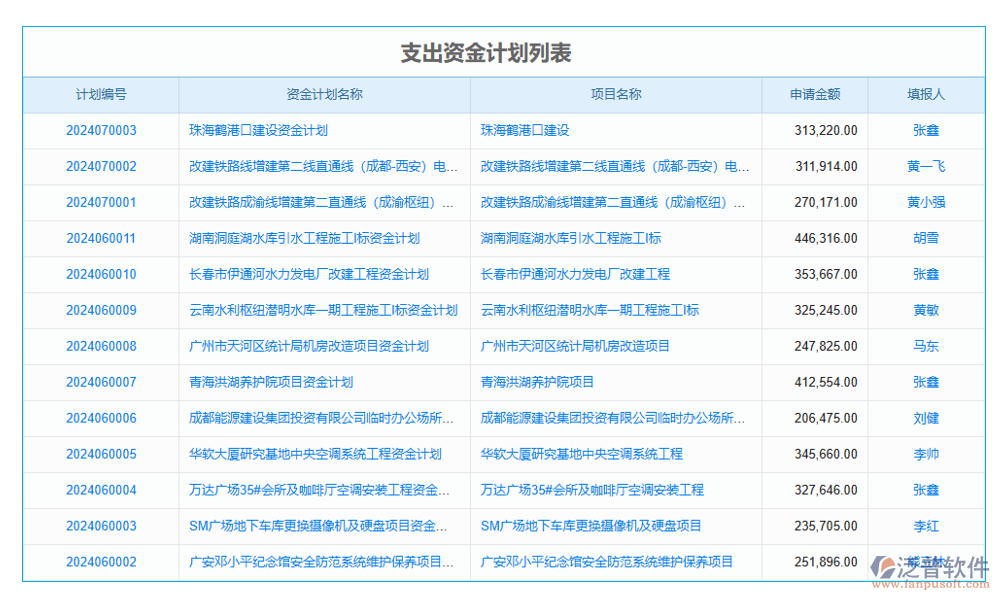Screen dimensions: 1000x600
Task: Open plan number 2024070003
Action: (100, 130)
